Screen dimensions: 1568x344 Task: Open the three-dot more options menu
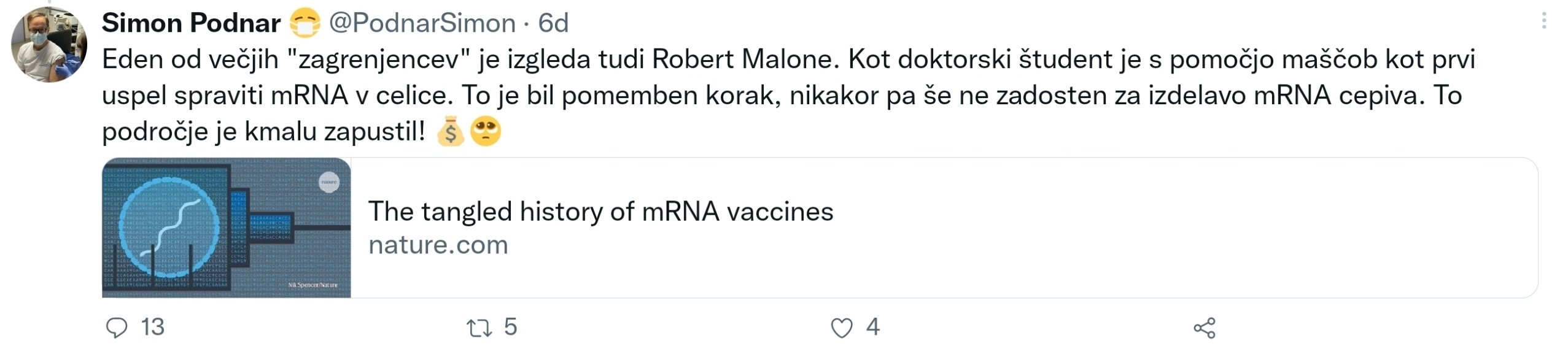point(1544,22)
